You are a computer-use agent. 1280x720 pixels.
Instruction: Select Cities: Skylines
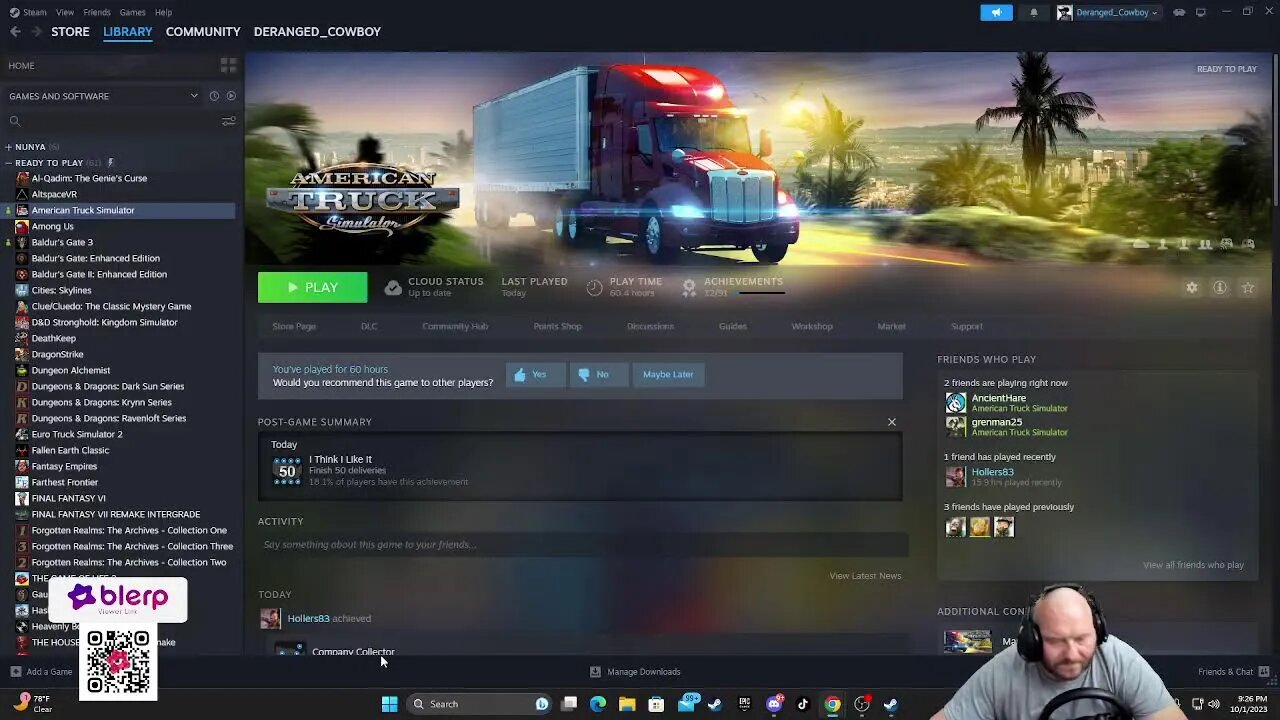pos(61,290)
